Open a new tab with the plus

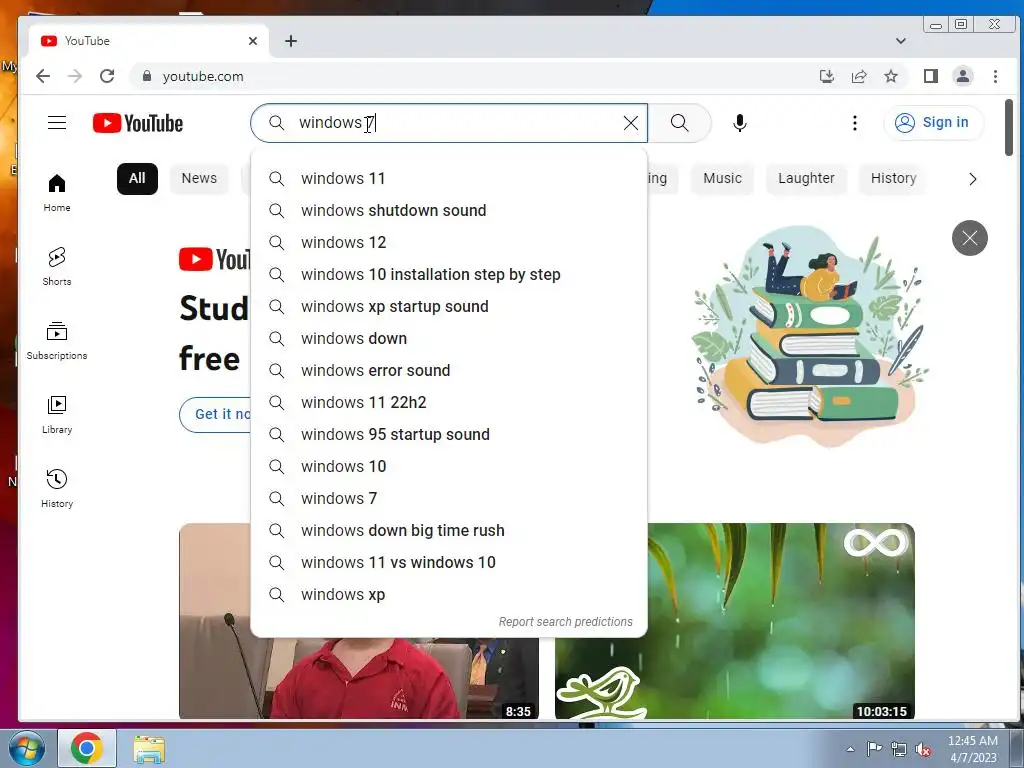291,41
